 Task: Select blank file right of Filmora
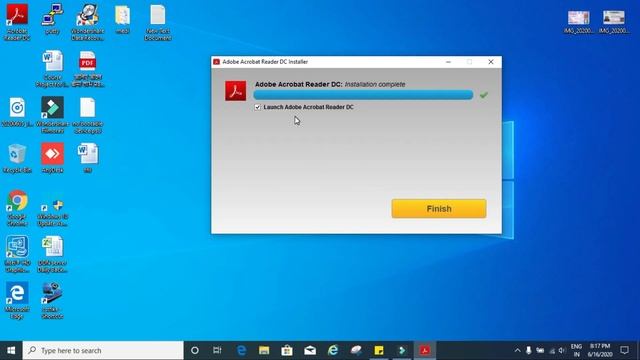(88, 115)
